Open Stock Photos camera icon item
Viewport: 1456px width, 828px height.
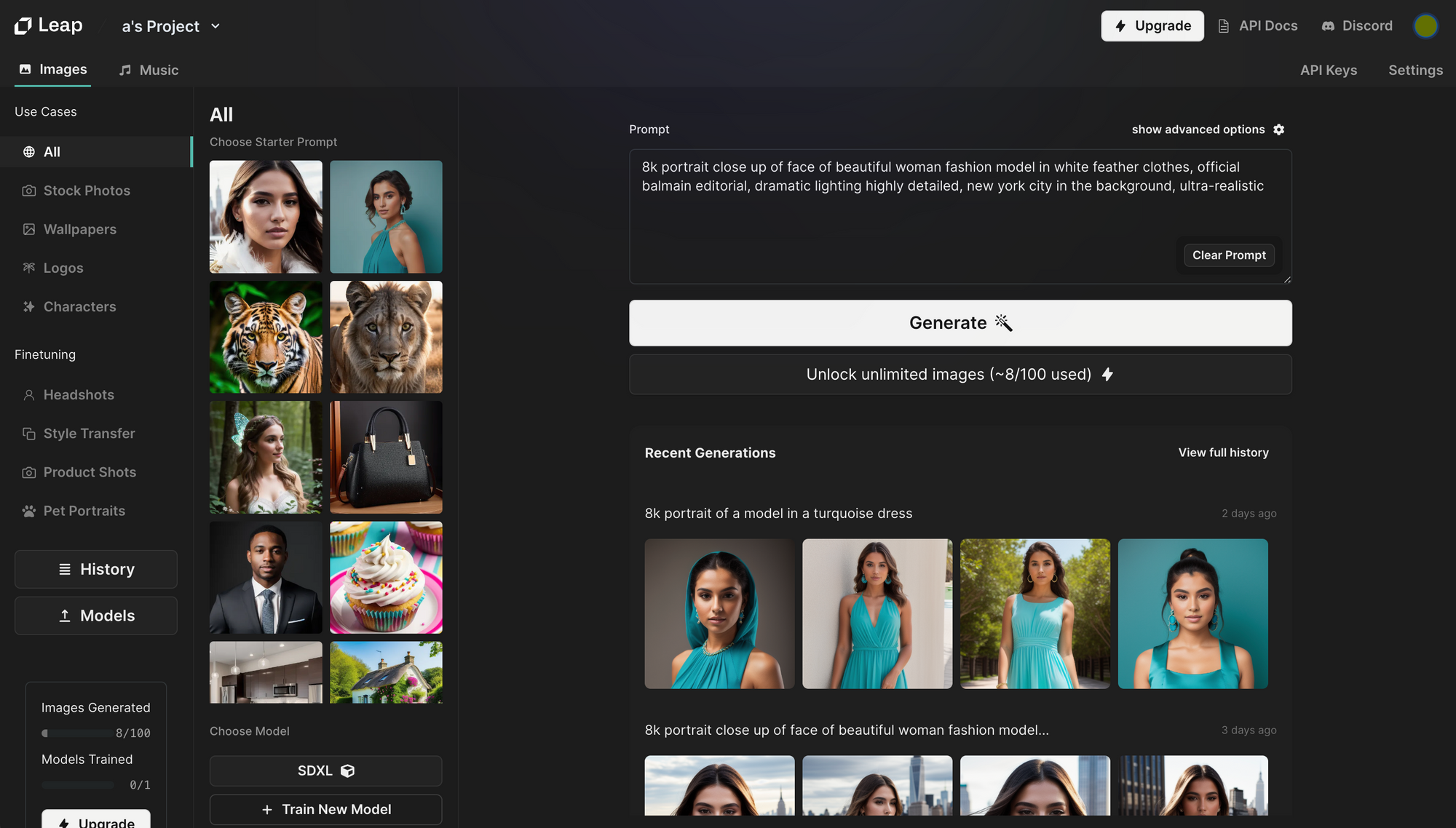pyautogui.click(x=29, y=191)
